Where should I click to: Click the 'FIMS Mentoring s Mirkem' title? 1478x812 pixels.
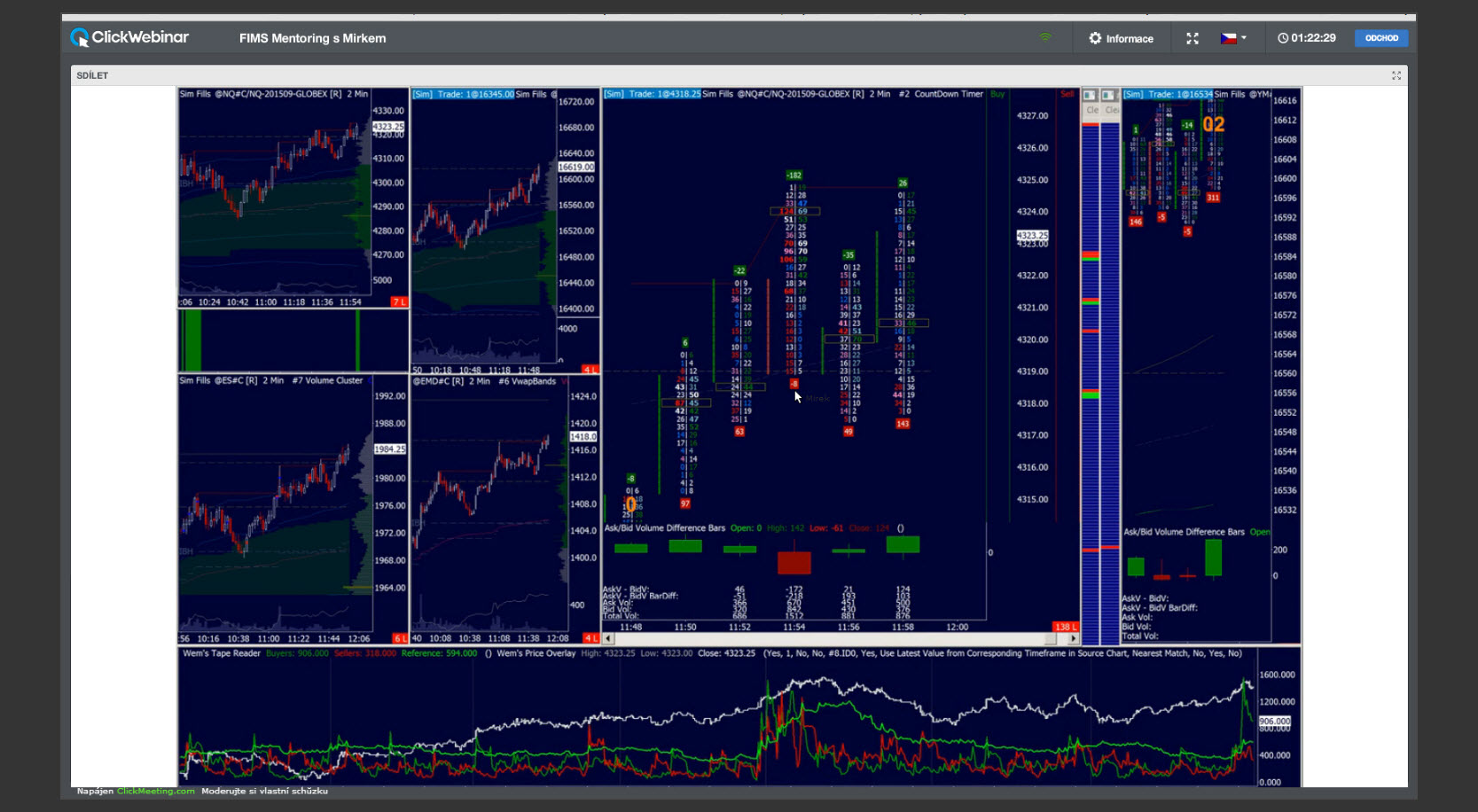pyautogui.click(x=312, y=38)
